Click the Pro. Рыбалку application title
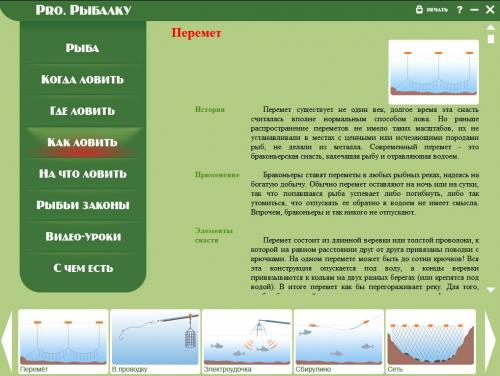Viewport: 500px width, 376px height. 83,10
